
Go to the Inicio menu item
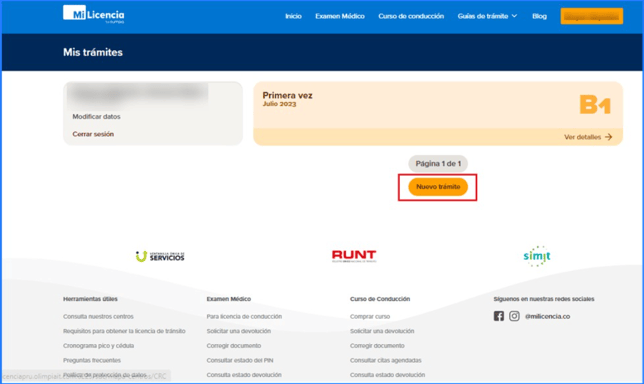tap(293, 16)
